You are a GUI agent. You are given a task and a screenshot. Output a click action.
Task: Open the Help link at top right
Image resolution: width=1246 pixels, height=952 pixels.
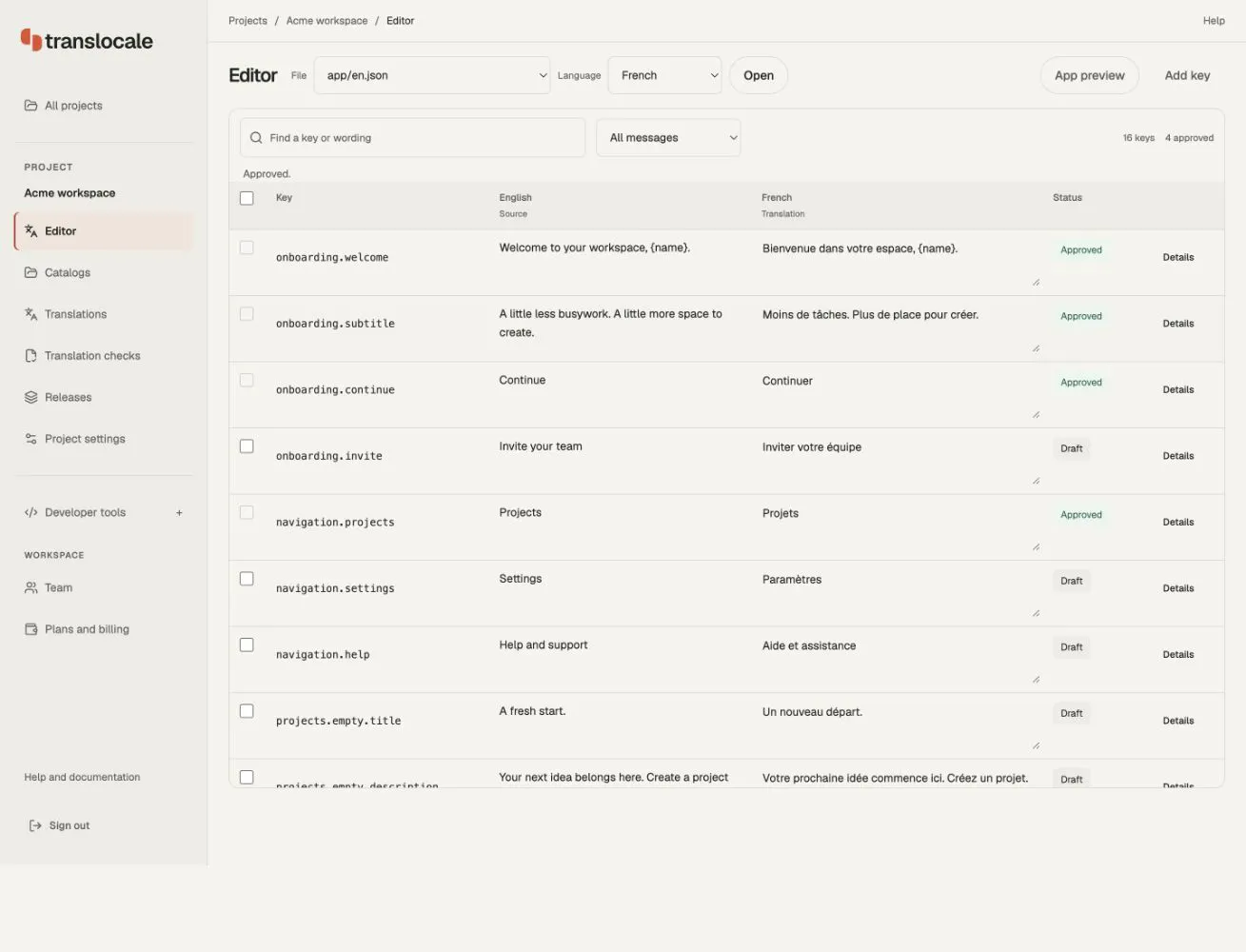[1214, 21]
